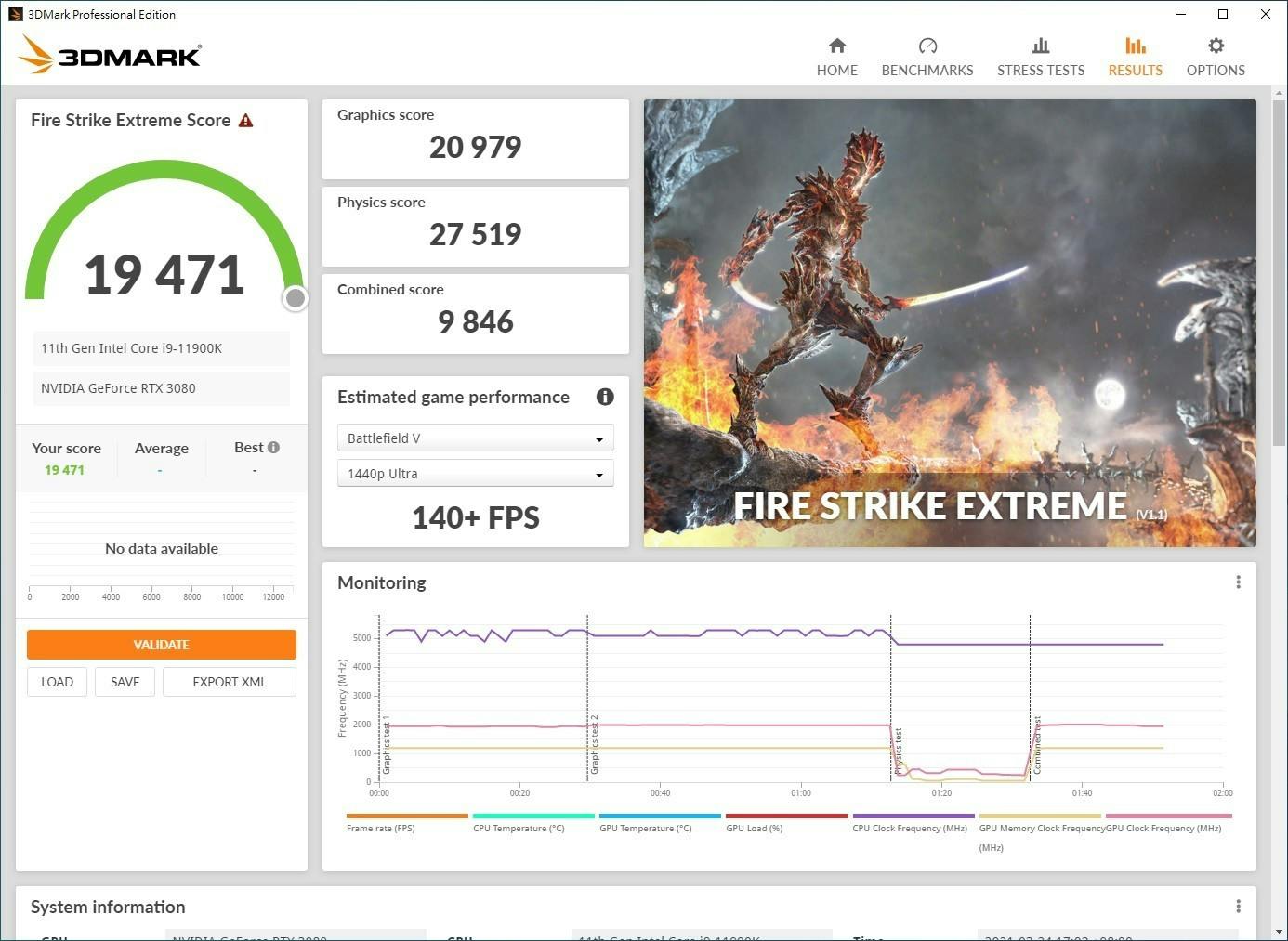
Task: Open the Options gear icon
Action: pyautogui.click(x=1215, y=46)
